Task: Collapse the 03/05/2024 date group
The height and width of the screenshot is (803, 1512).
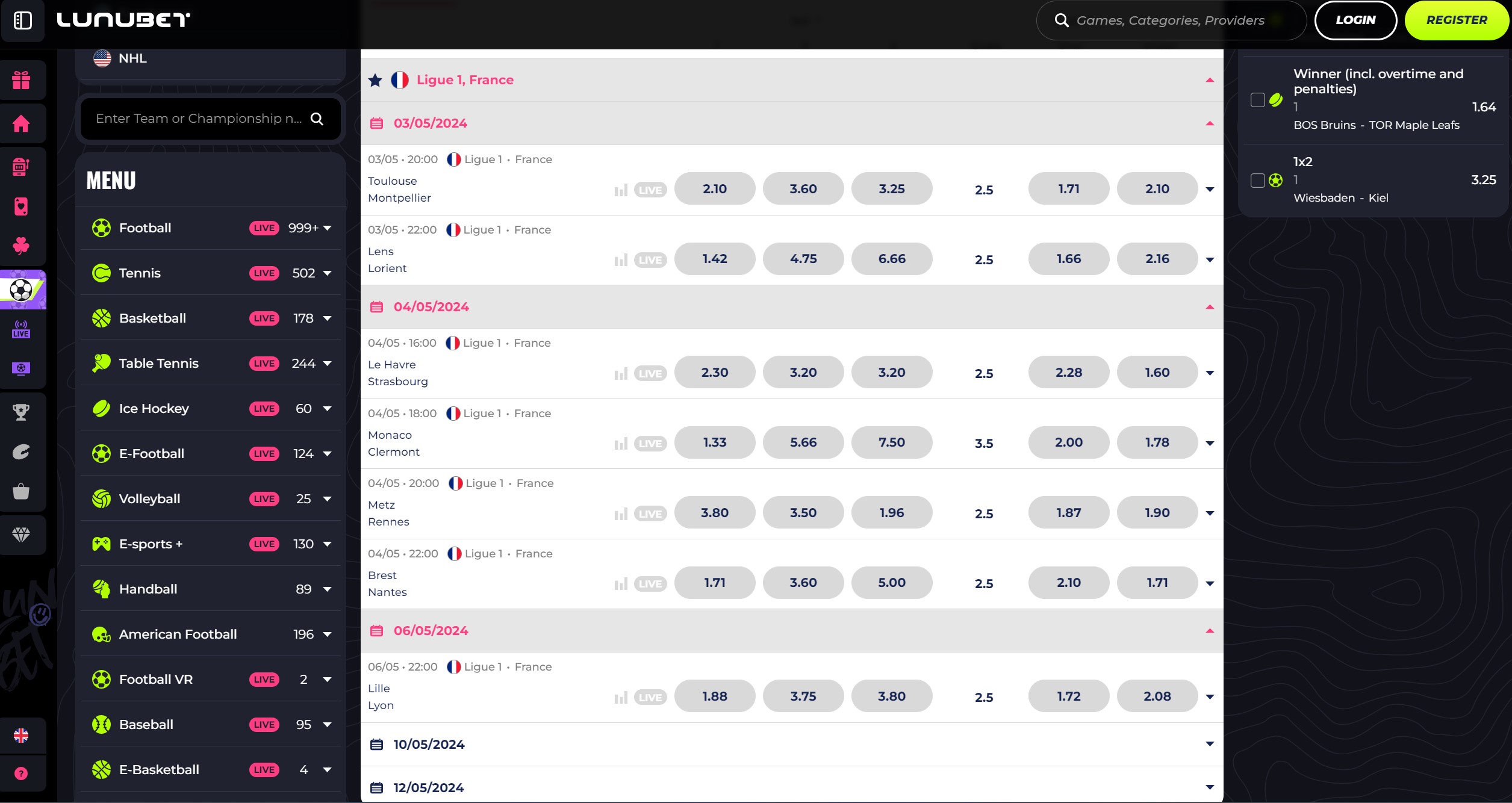Action: tap(1210, 123)
